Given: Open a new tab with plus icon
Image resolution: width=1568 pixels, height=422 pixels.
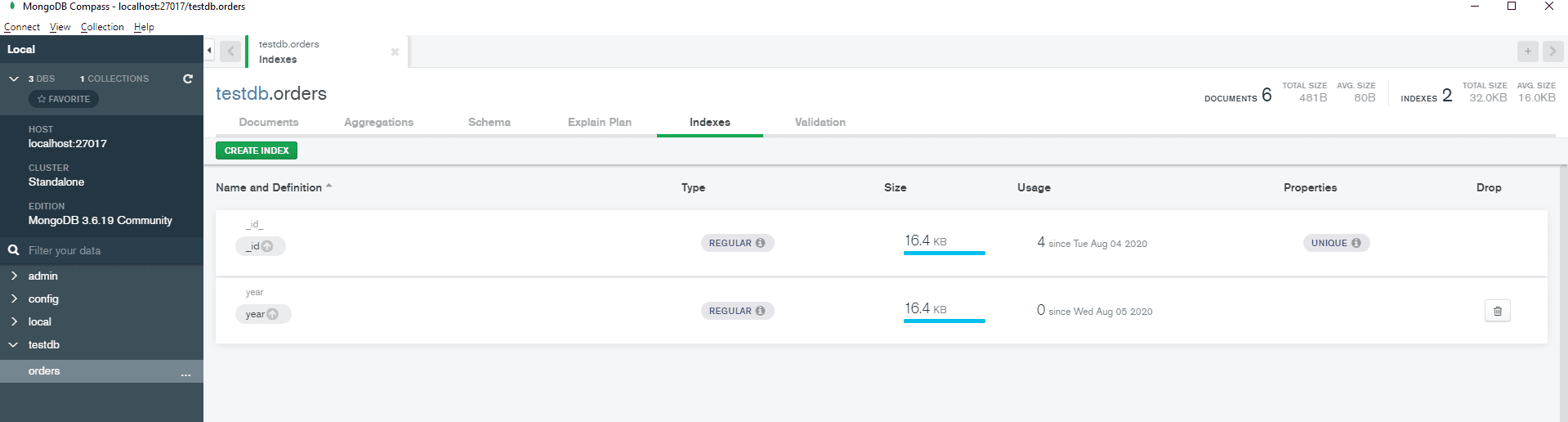Looking at the screenshot, I should tap(1527, 52).
